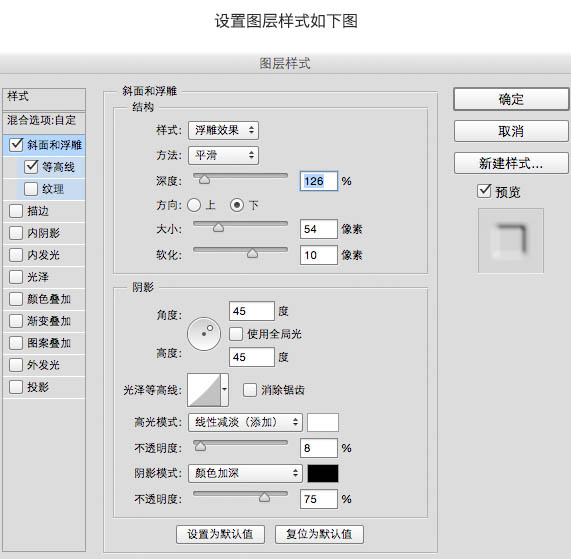The width and height of the screenshot is (571, 559).
Task: Click the 新建样式... button
Action: point(511,163)
